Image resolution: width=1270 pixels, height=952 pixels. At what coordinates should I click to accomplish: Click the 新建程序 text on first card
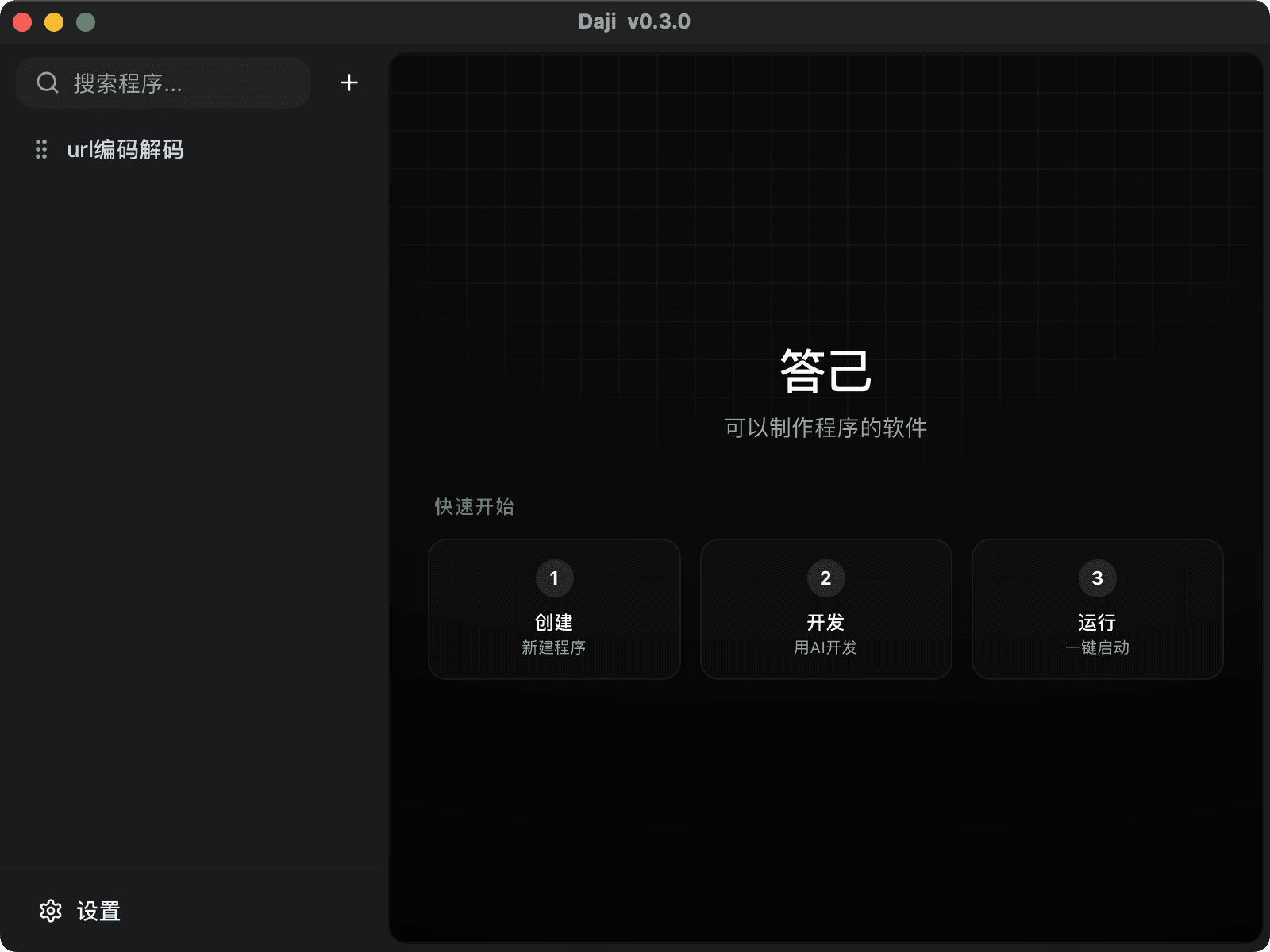554,647
